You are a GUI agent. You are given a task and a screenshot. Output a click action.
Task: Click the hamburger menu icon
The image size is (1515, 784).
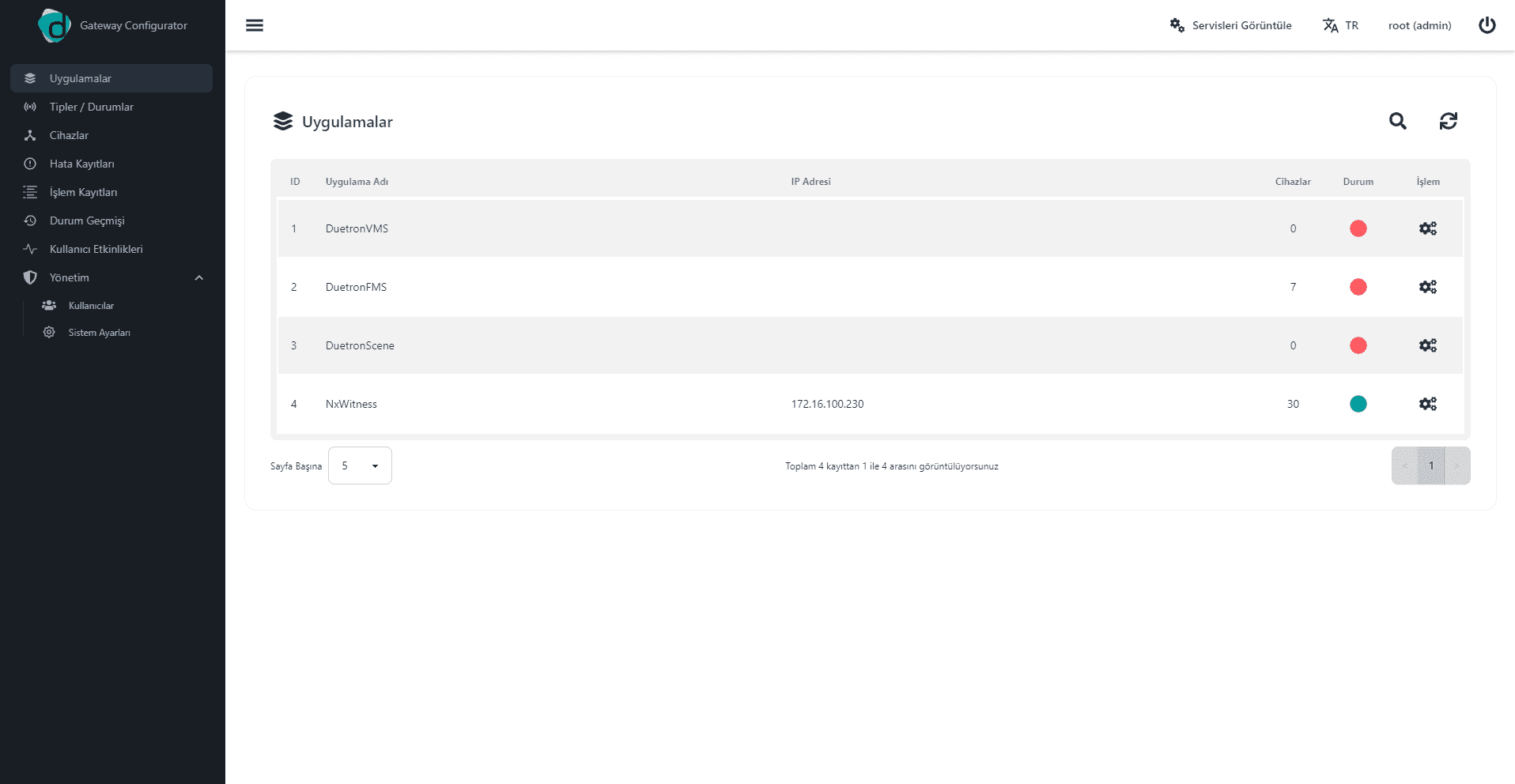click(x=255, y=25)
